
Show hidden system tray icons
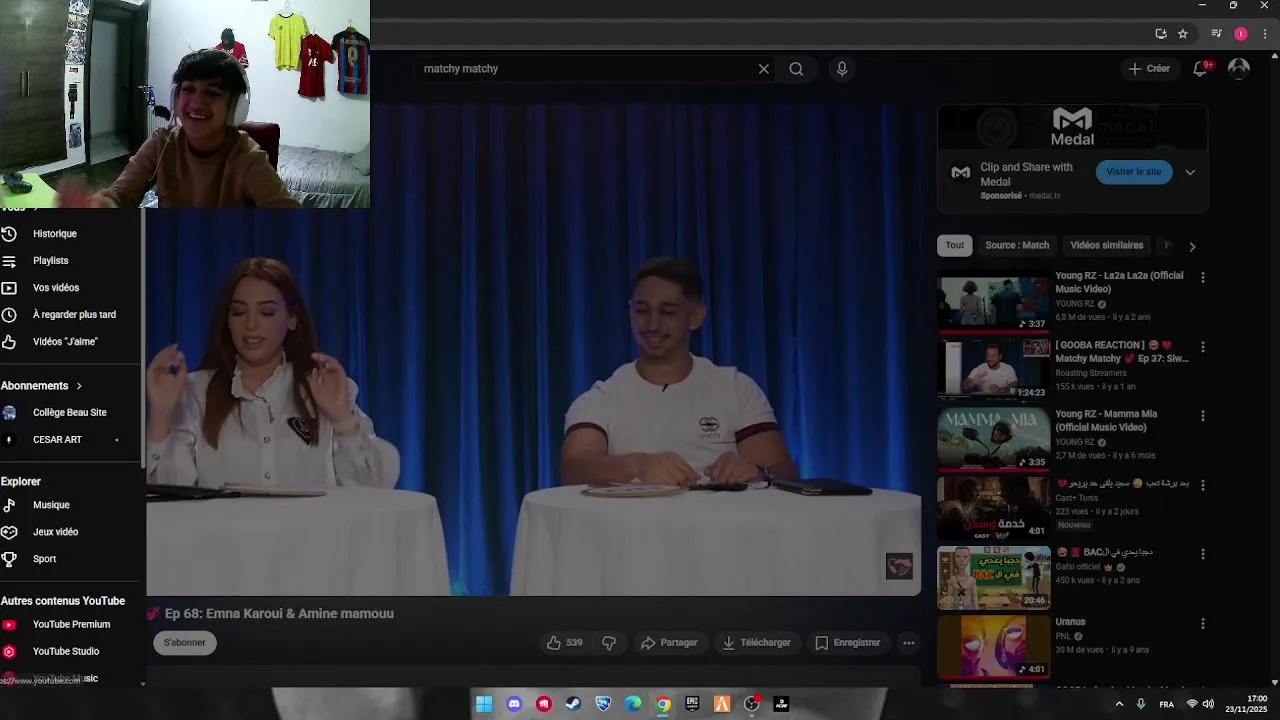[x=1118, y=704]
